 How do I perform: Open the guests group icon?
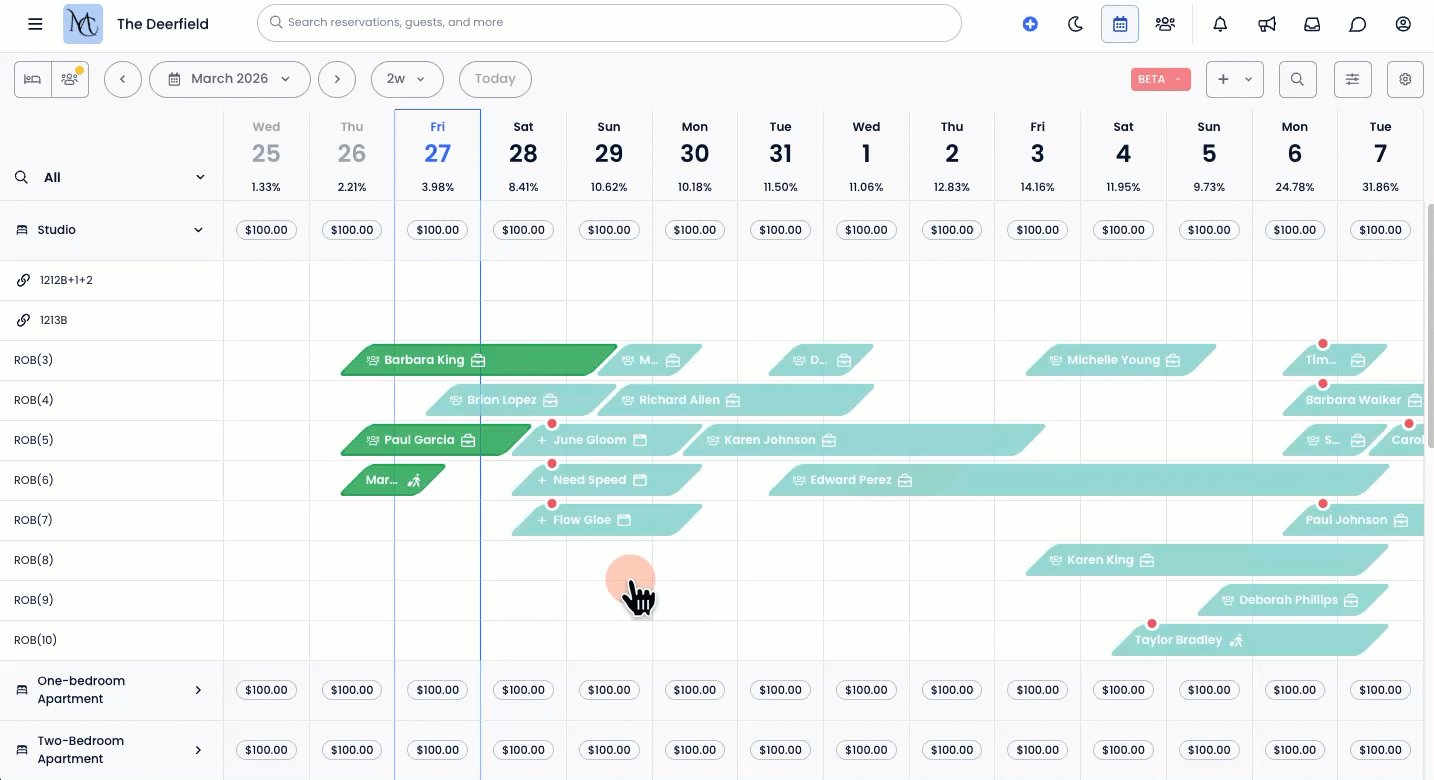click(1165, 24)
